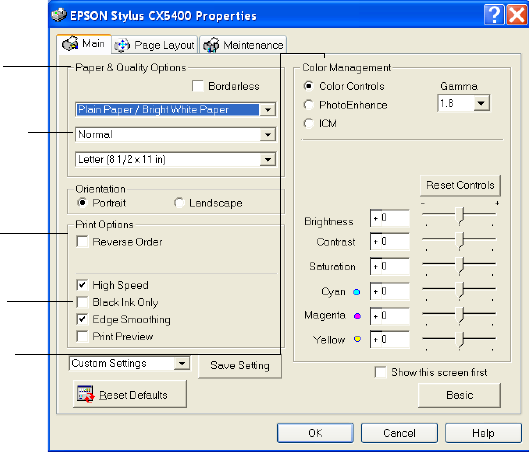Click the magenta color dot icon

click(x=357, y=316)
